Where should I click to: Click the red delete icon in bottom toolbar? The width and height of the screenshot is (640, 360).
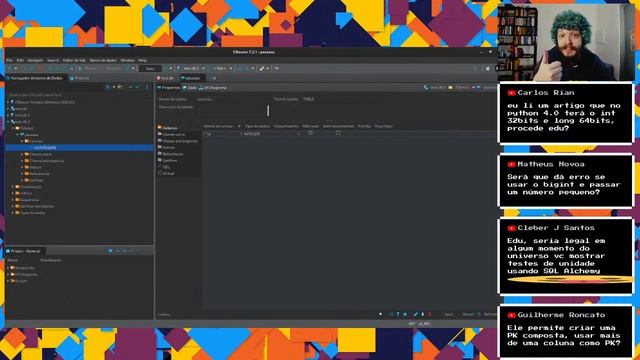click(429, 314)
